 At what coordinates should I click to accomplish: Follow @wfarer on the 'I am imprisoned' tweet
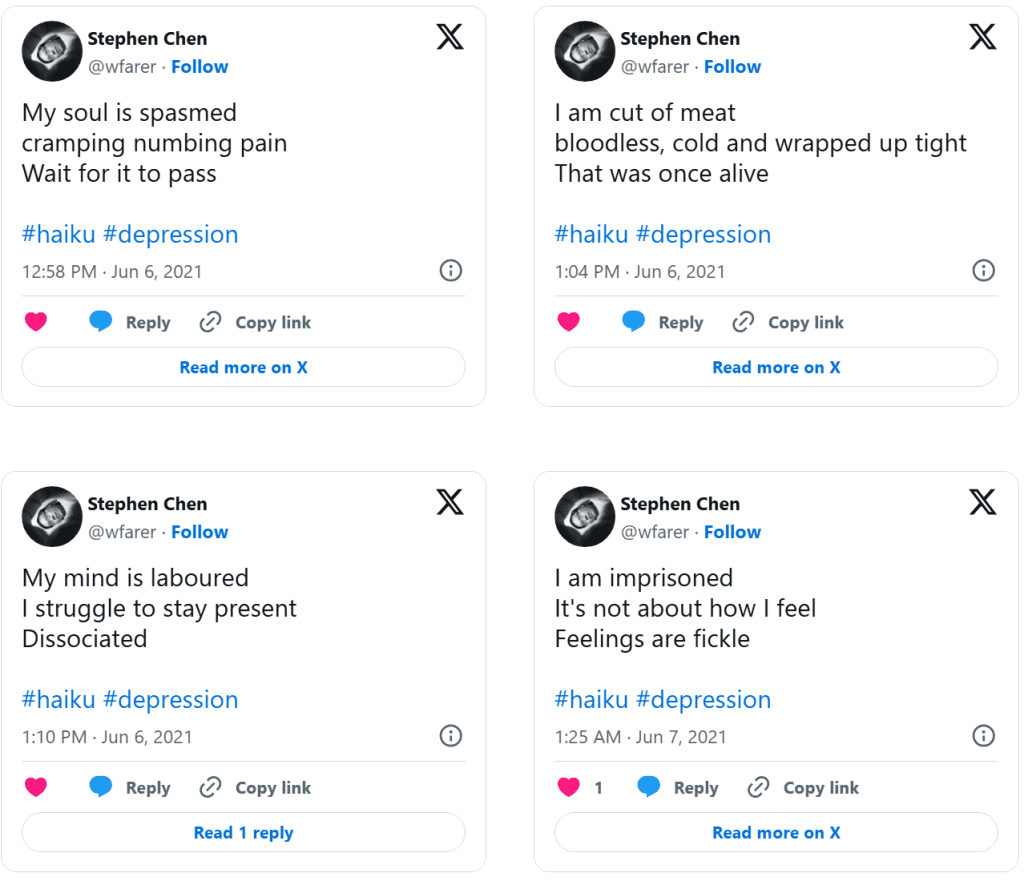(x=732, y=532)
